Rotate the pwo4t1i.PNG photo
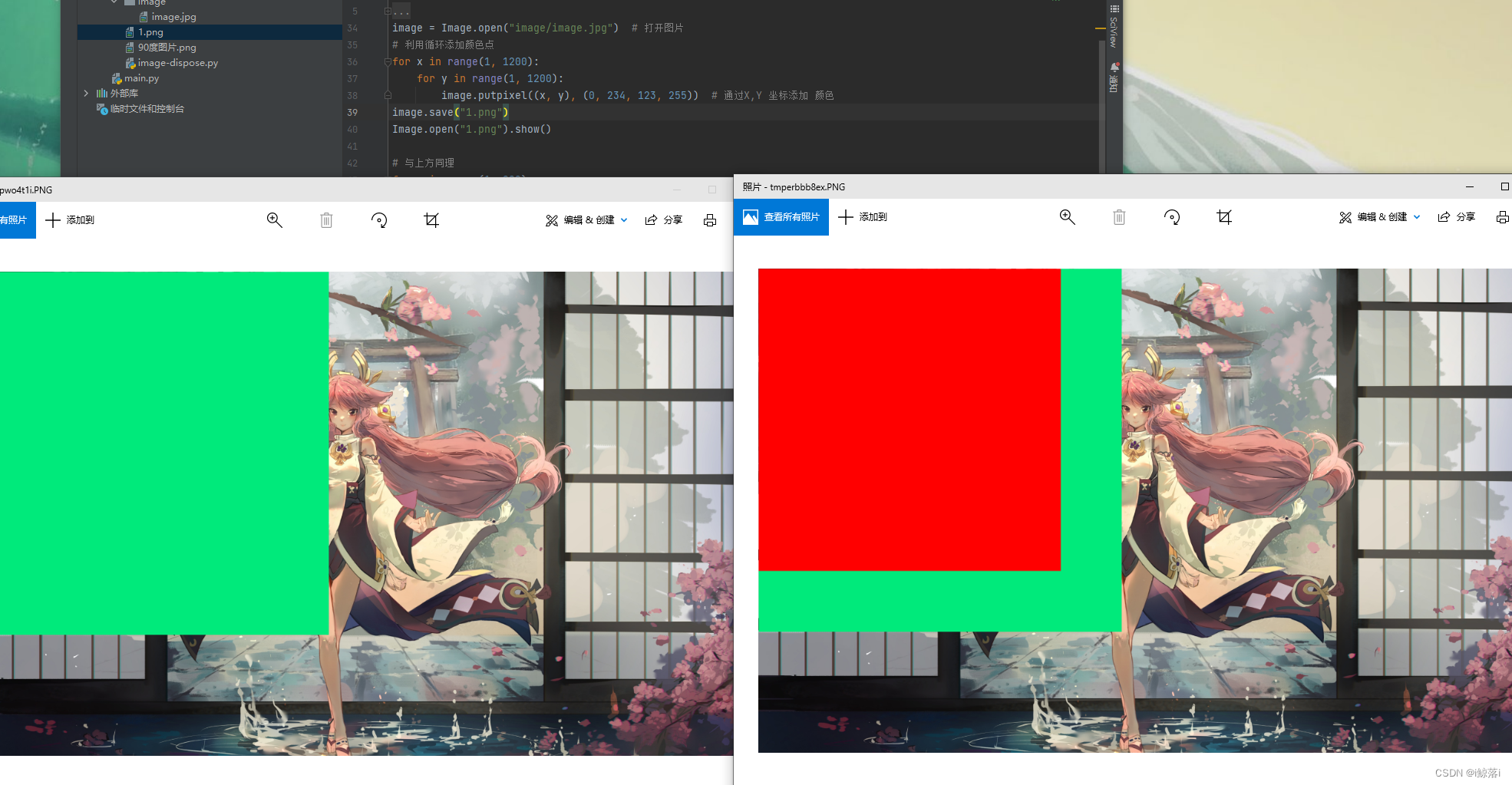 [x=379, y=220]
